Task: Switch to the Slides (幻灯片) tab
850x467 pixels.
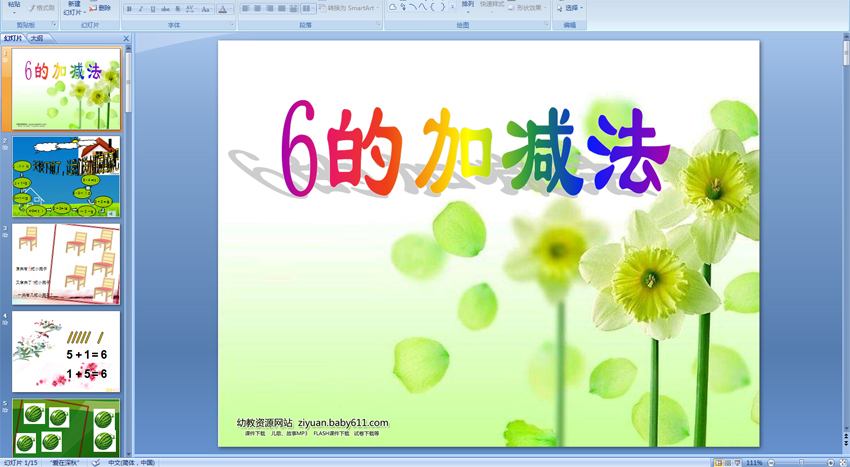Action: (13, 38)
